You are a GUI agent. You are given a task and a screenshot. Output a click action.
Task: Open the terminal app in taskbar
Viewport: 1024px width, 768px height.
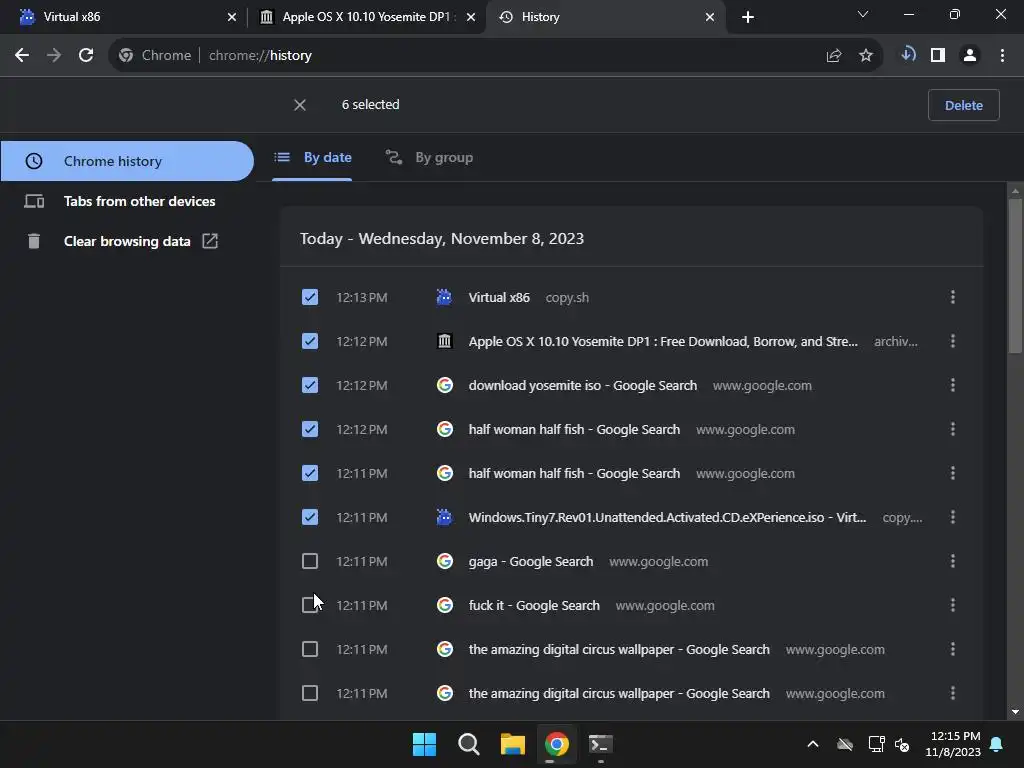click(x=601, y=744)
